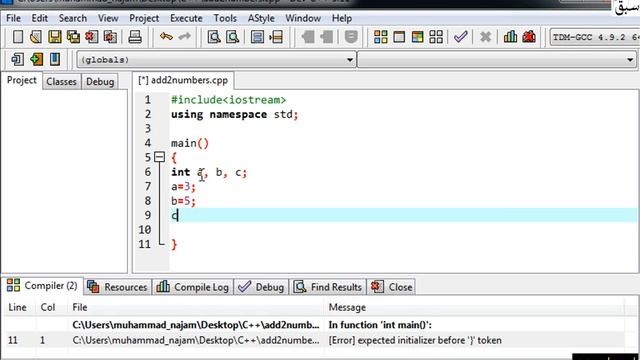
Task: Open the Resources bottom tab
Action: point(118,287)
